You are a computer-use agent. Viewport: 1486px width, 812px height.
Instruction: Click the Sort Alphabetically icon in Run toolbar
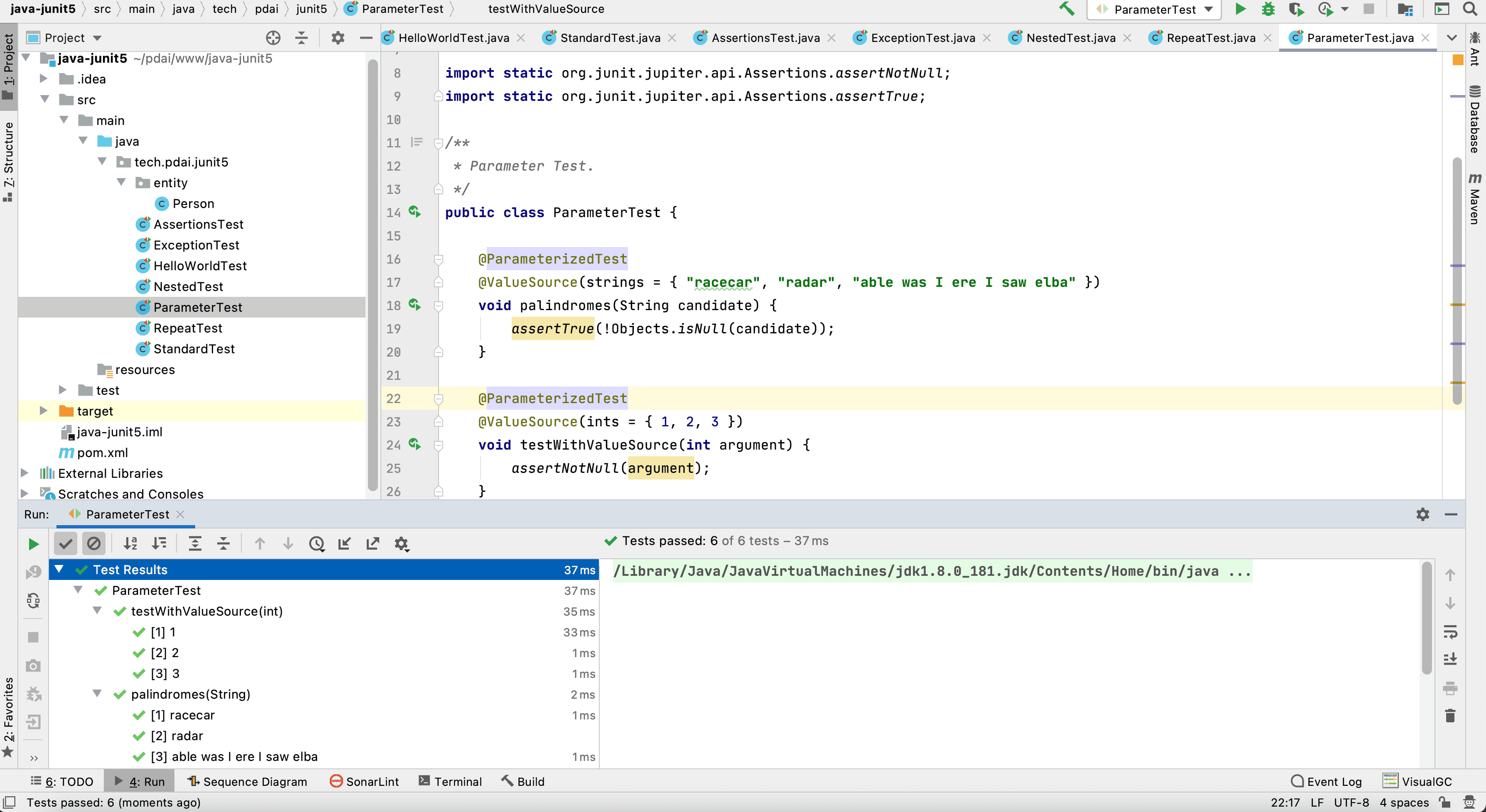[130, 543]
